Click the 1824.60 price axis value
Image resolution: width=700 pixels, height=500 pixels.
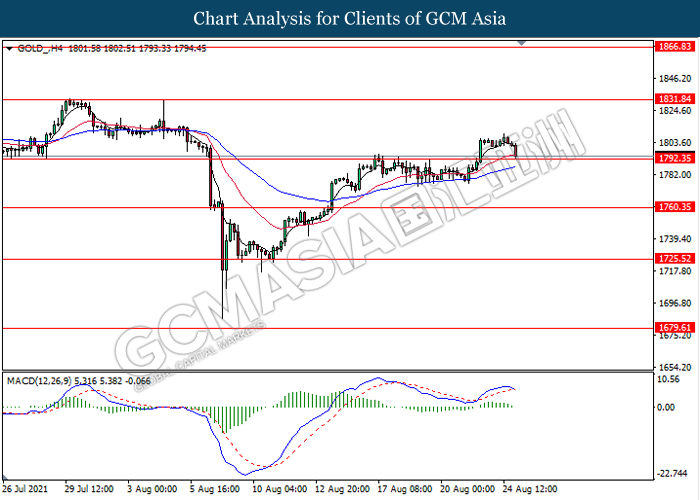(675, 111)
